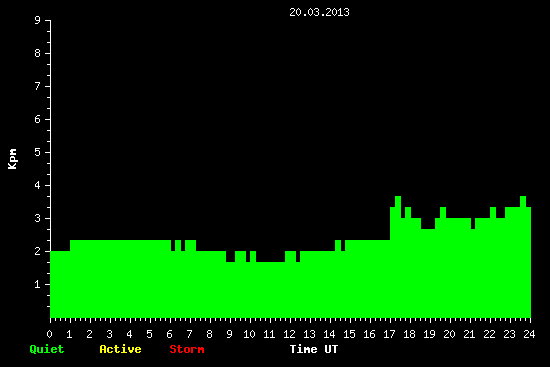The height and width of the screenshot is (367, 550).
Task: Select the red Storm legend label
Action: [x=187, y=349]
